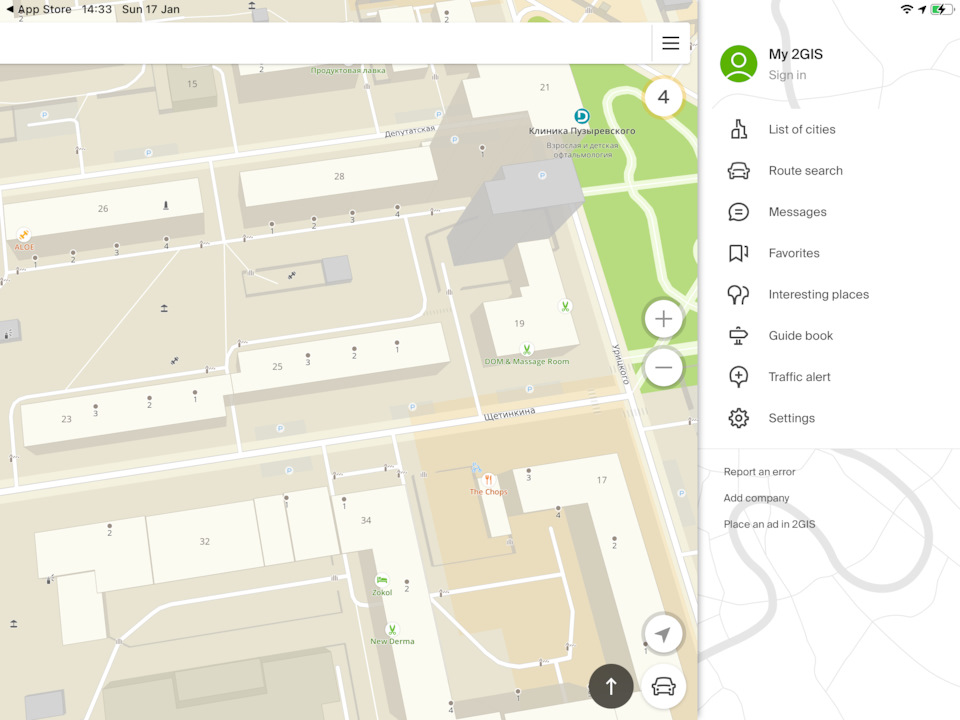
Task: Select Клиника Пузыревского clinic marker
Action: pyautogui.click(x=582, y=116)
